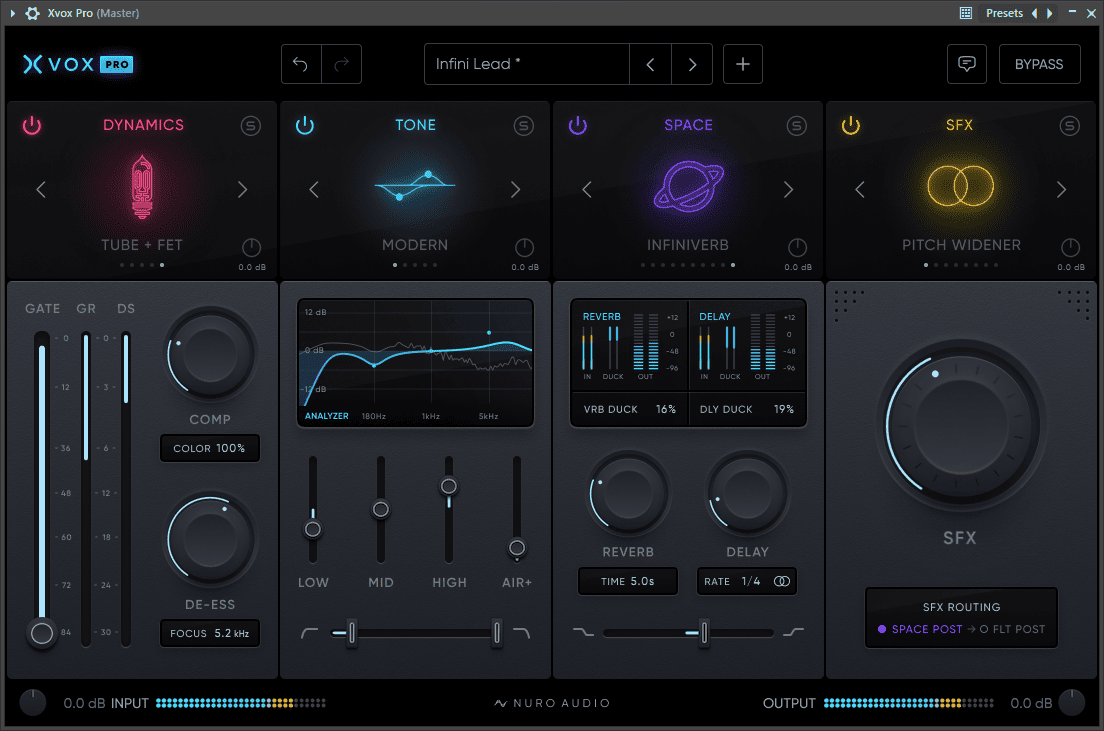This screenshot has height=731, width=1104.
Task: Select SPACE POST routing option
Action: point(920,629)
